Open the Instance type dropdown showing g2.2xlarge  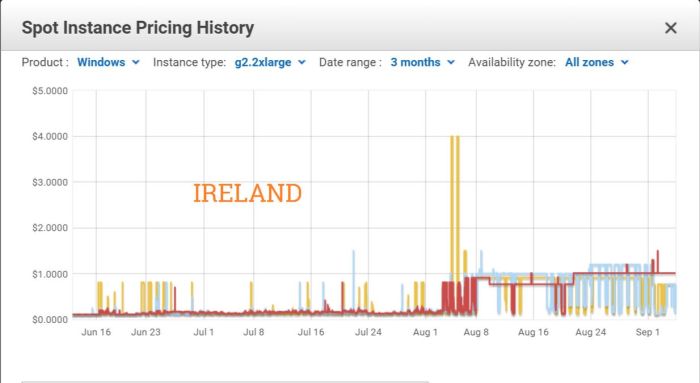tap(270, 62)
